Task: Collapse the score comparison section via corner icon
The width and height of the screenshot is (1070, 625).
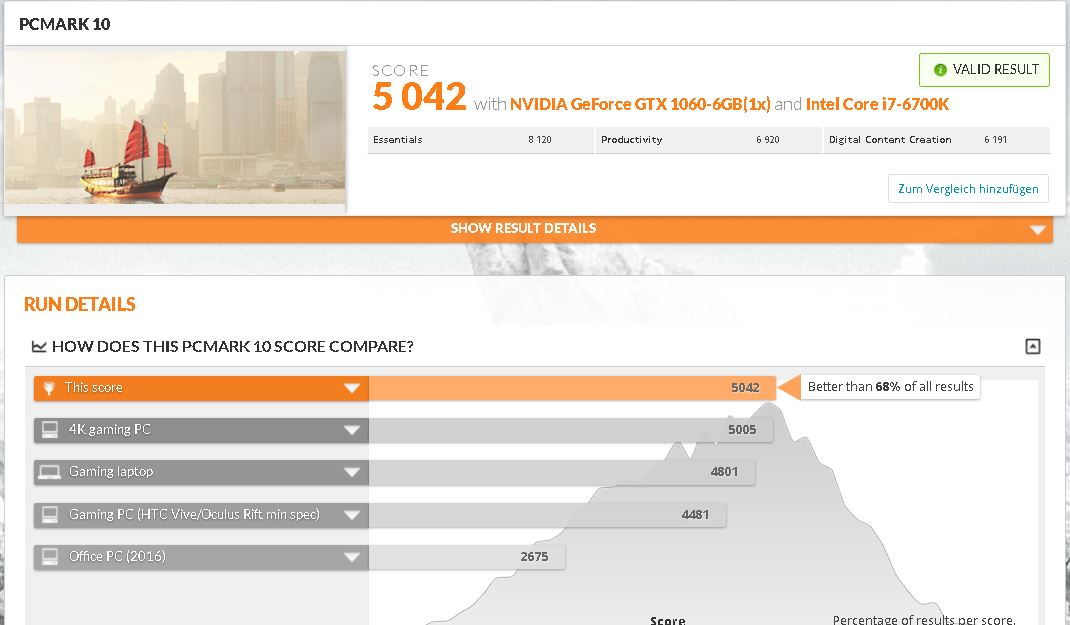Action: click(1033, 347)
